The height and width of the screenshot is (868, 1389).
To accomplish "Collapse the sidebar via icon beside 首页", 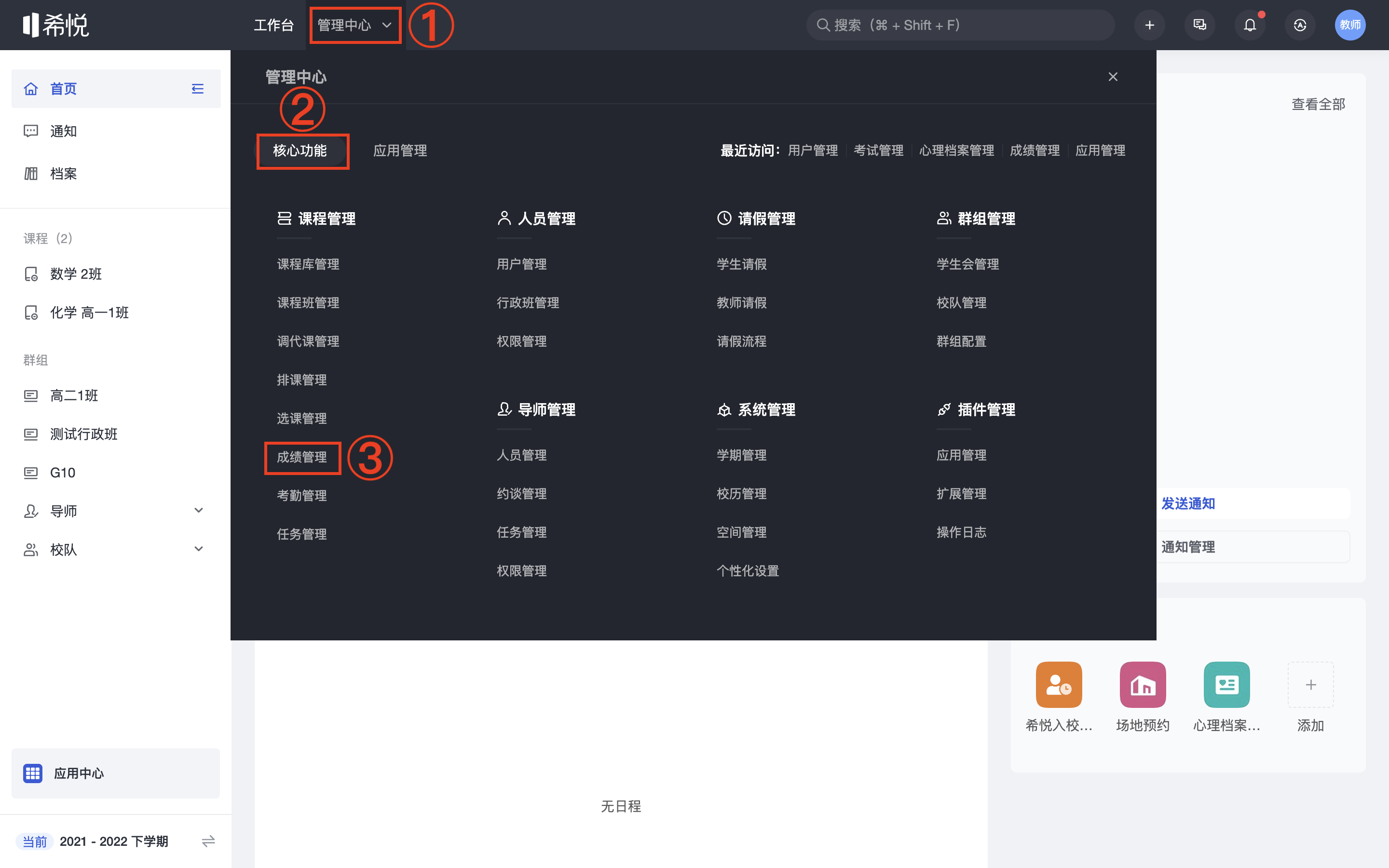I will [197, 89].
